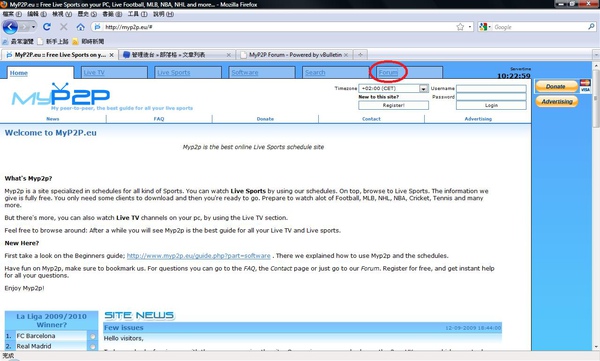Go back with the Firefox back arrow

coord(10,27)
